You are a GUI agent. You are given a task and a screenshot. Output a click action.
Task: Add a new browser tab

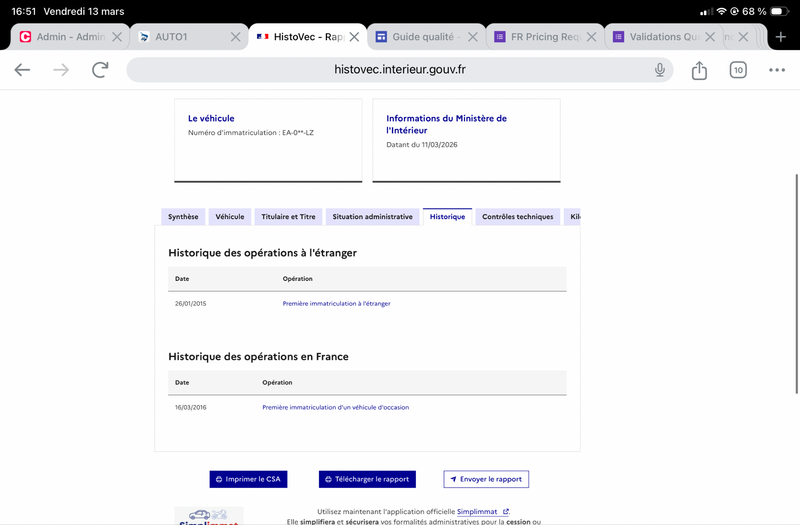click(x=781, y=37)
